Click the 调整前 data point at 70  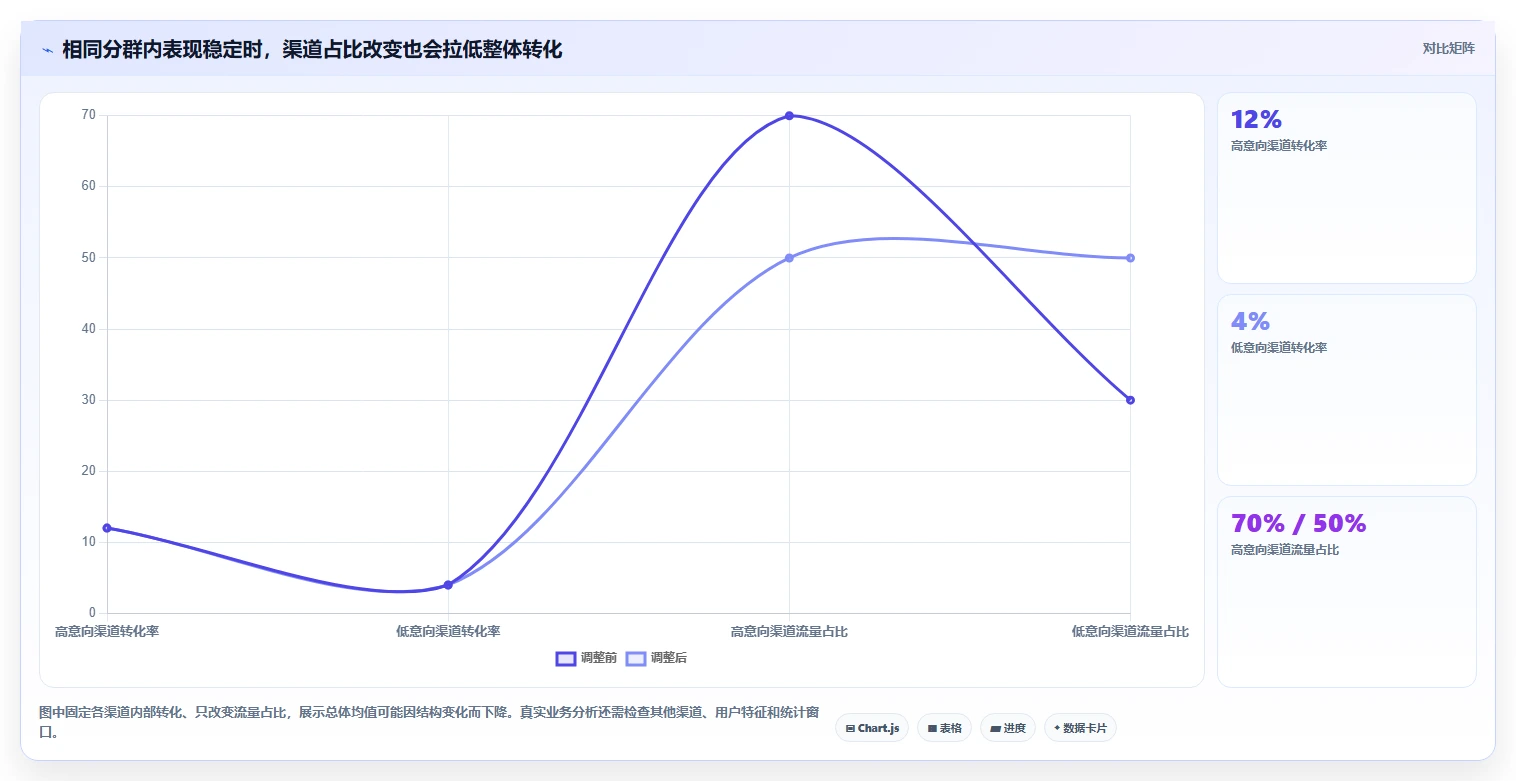pos(789,116)
